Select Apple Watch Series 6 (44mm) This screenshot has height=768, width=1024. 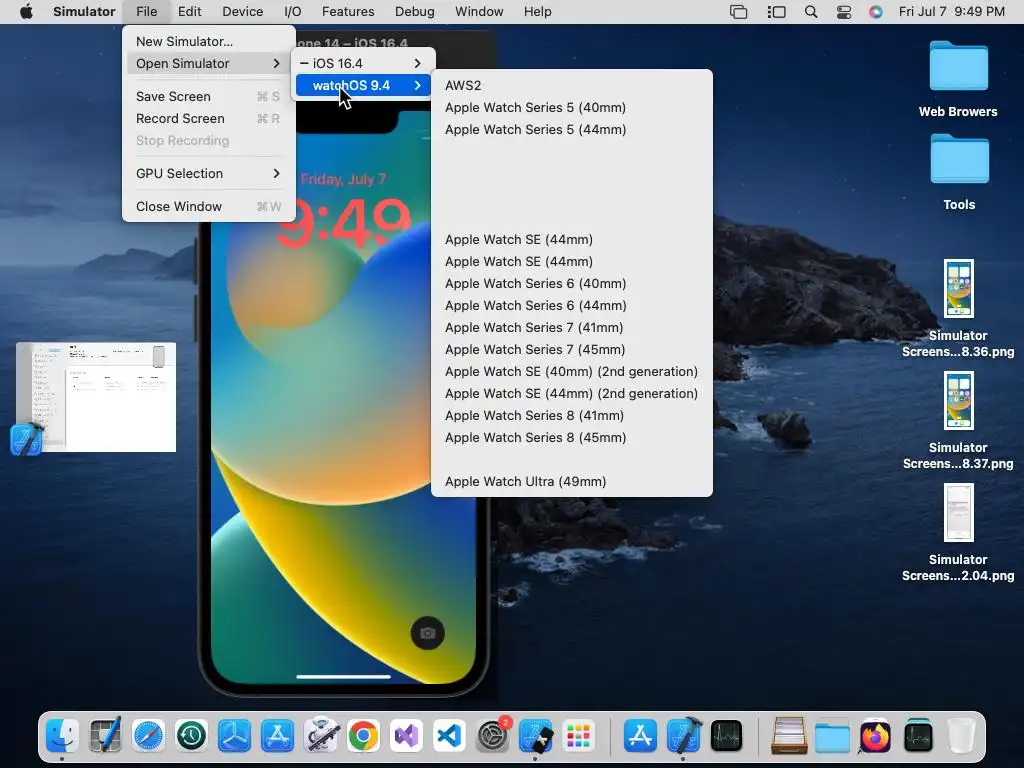(x=571, y=306)
